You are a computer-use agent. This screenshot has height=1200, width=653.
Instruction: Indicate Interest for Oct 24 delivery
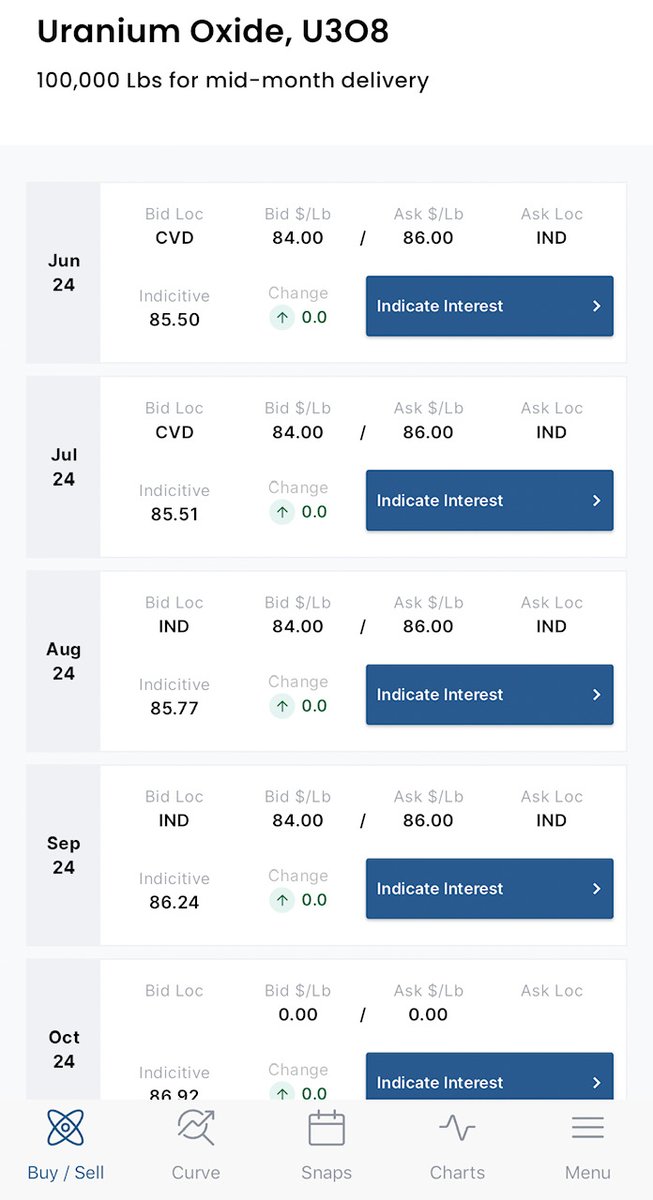(489, 1076)
